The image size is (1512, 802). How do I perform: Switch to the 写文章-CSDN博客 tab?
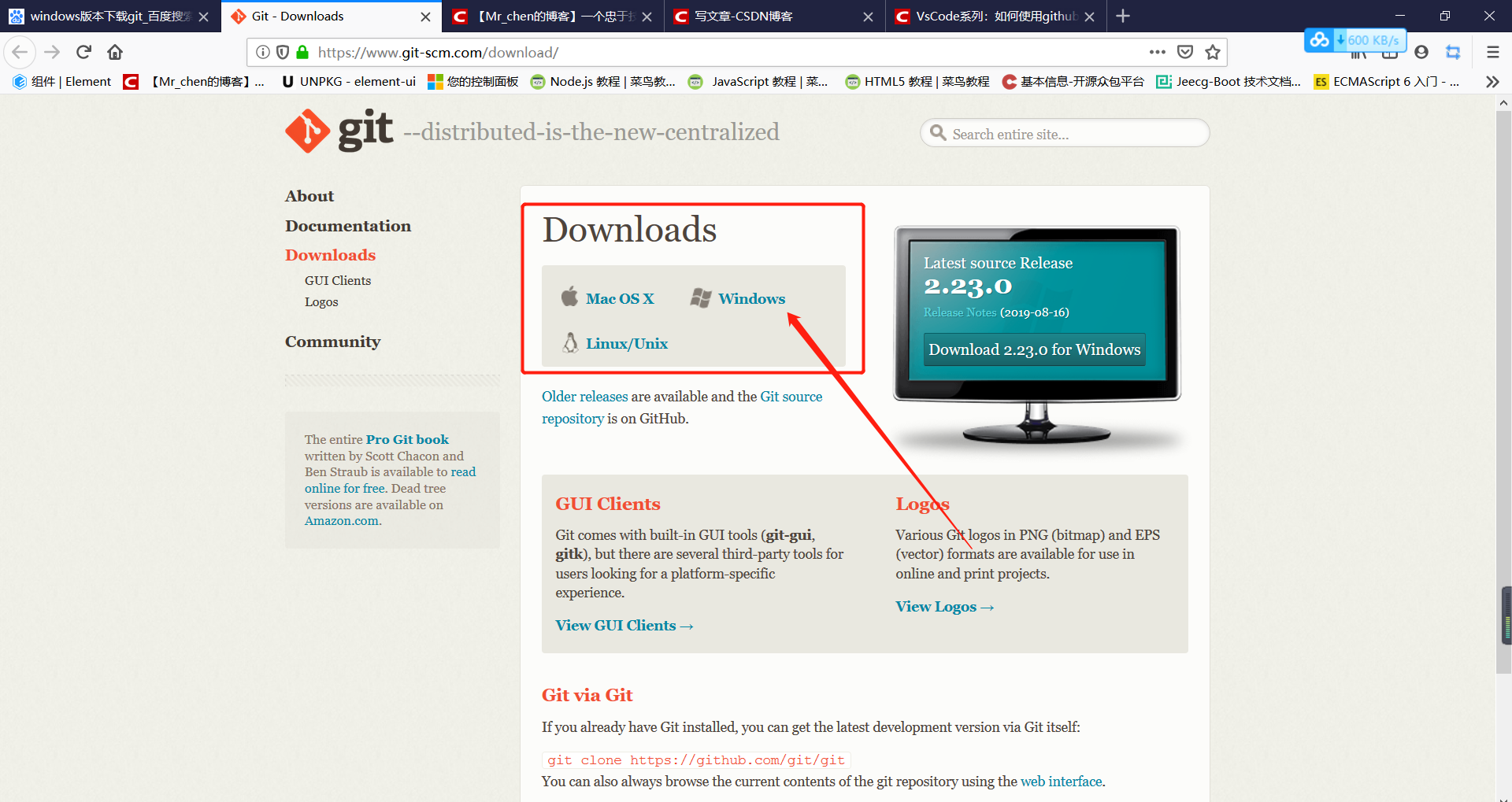(x=756, y=16)
